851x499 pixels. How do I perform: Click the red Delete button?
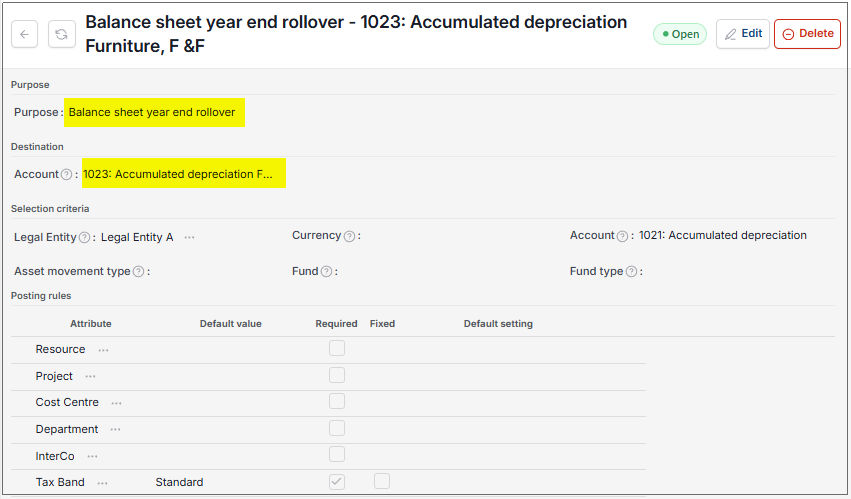[808, 34]
